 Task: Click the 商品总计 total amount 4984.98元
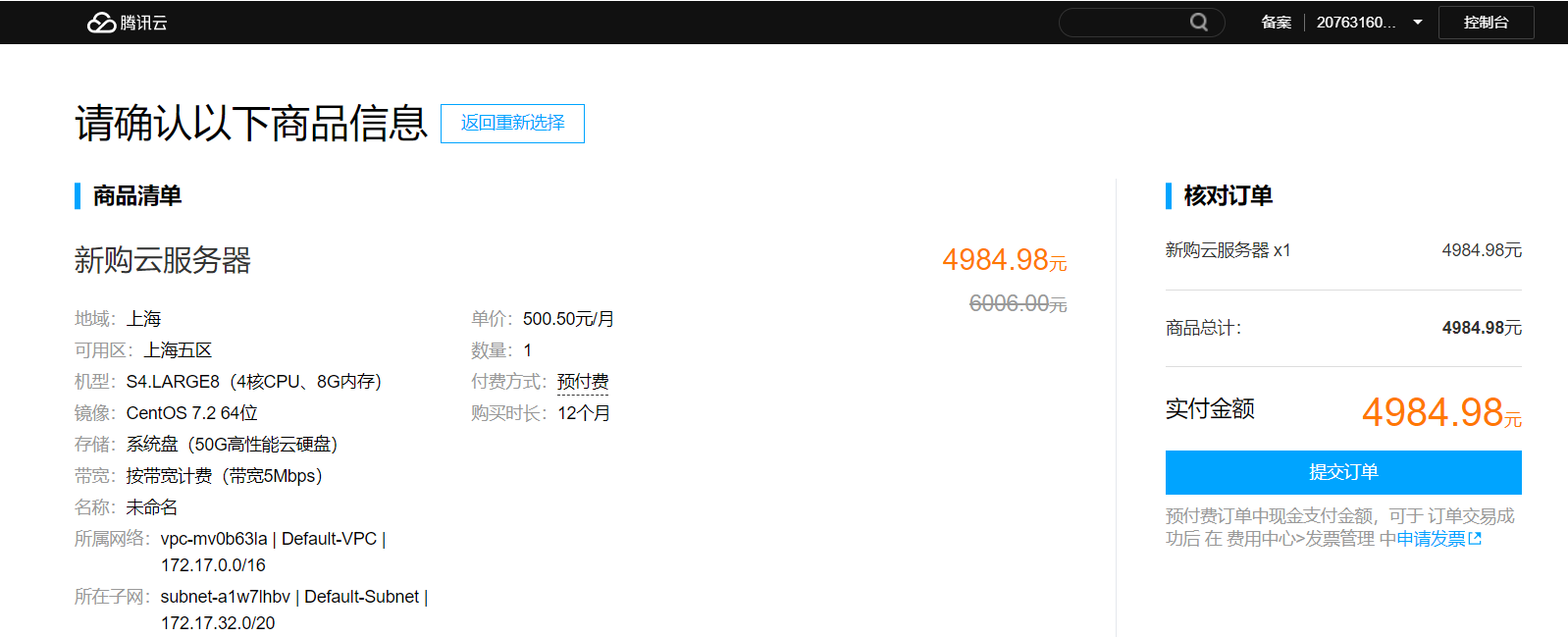[x=1482, y=328]
